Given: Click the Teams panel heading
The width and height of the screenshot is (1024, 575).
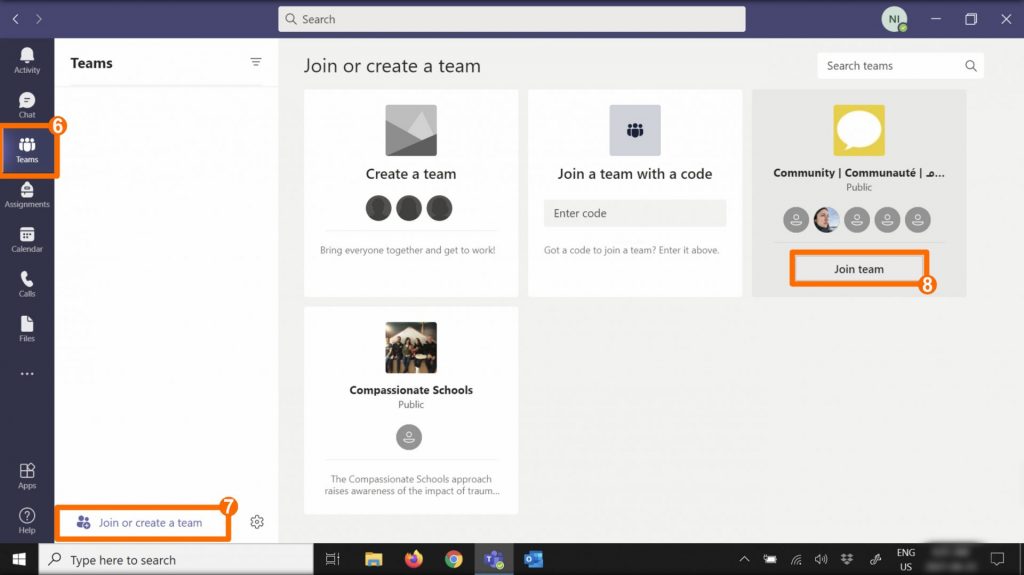Looking at the screenshot, I should tap(91, 63).
